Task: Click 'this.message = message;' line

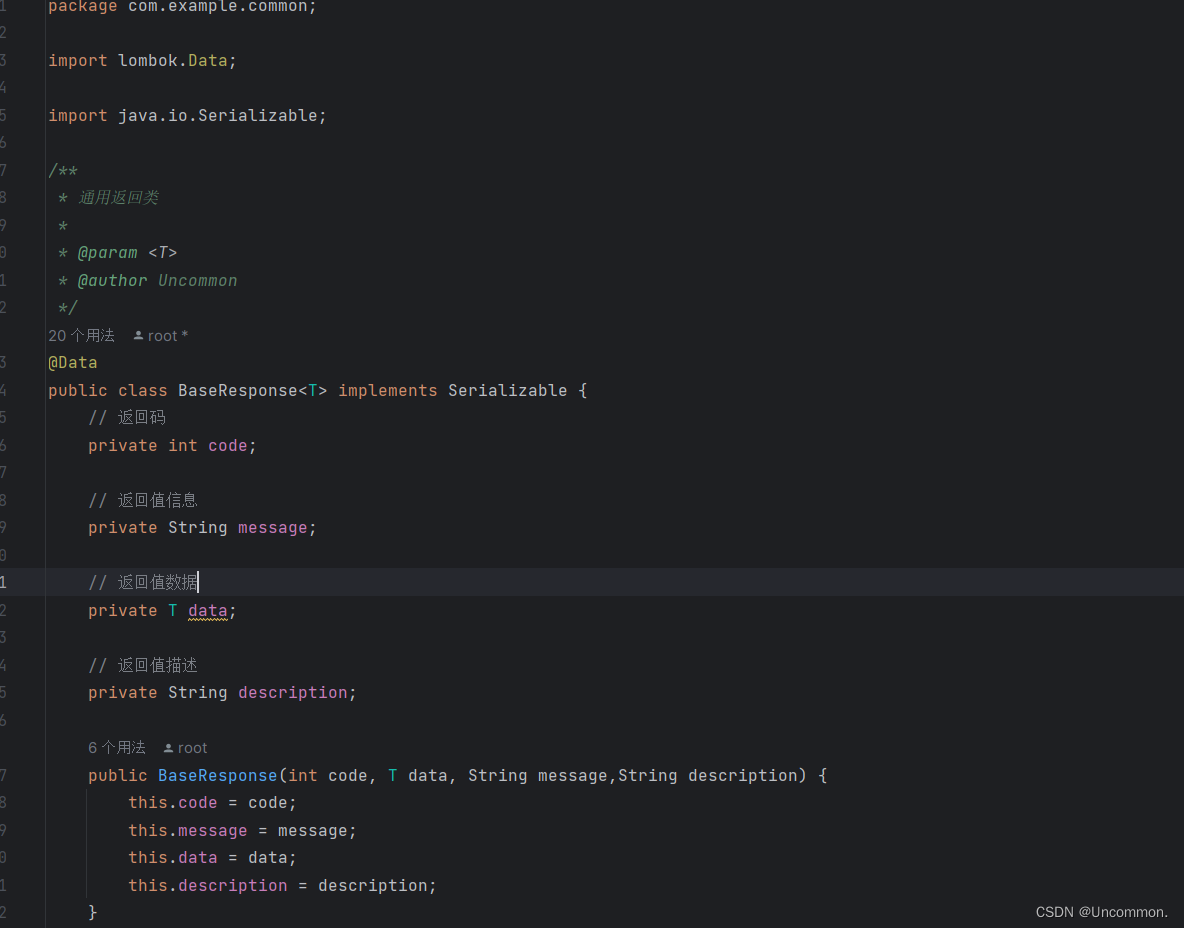Action: (242, 831)
